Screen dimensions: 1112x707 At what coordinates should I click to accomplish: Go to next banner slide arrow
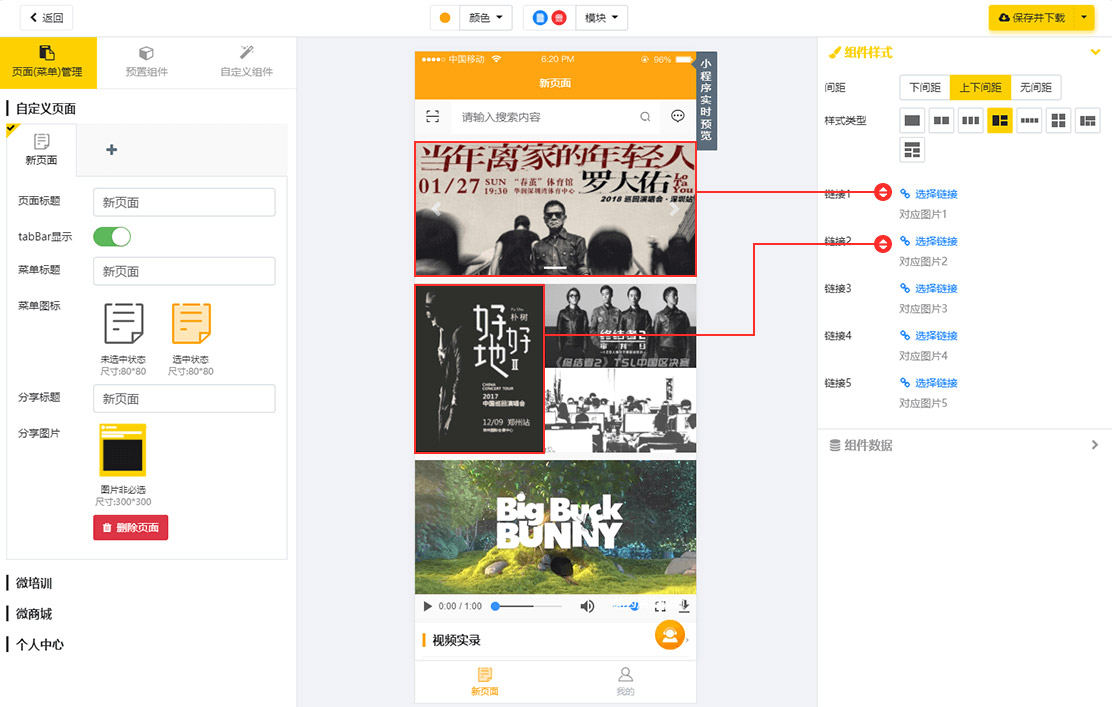(674, 209)
